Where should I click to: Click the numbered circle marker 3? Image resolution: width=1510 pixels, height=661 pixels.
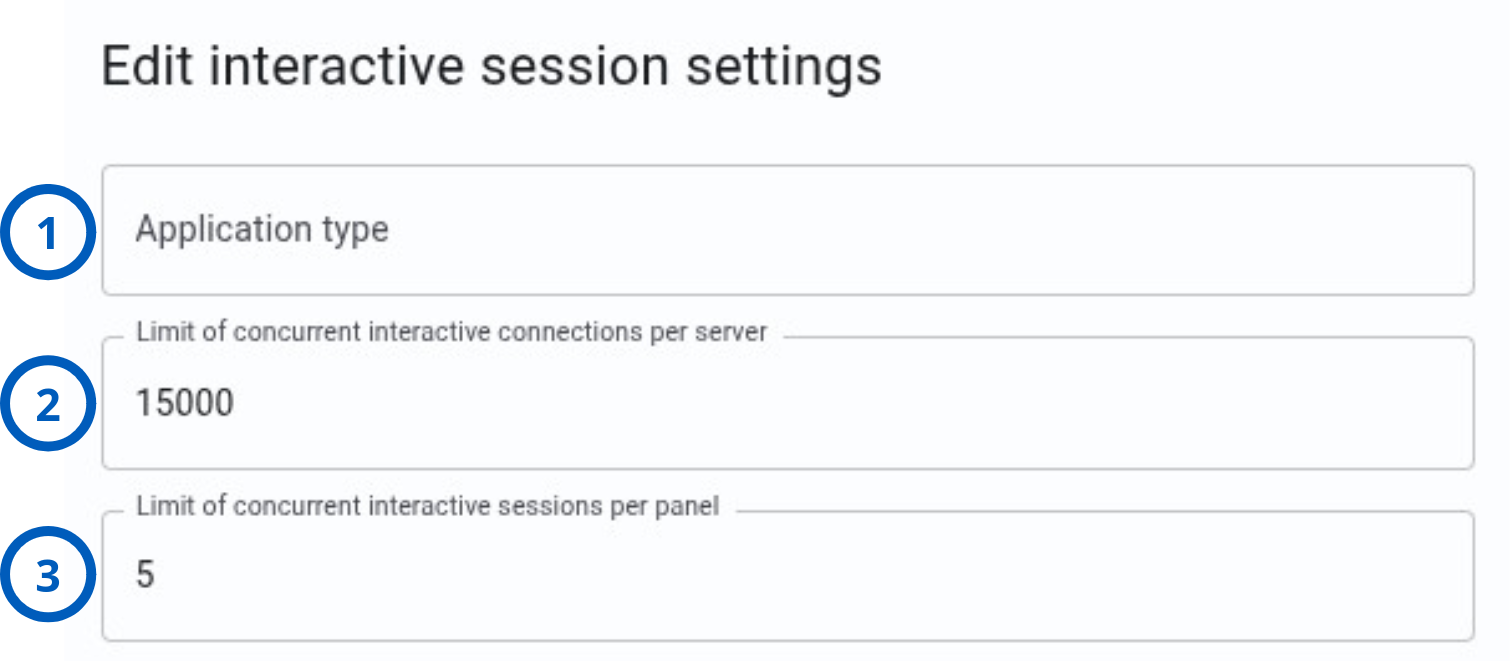pyautogui.click(x=48, y=575)
